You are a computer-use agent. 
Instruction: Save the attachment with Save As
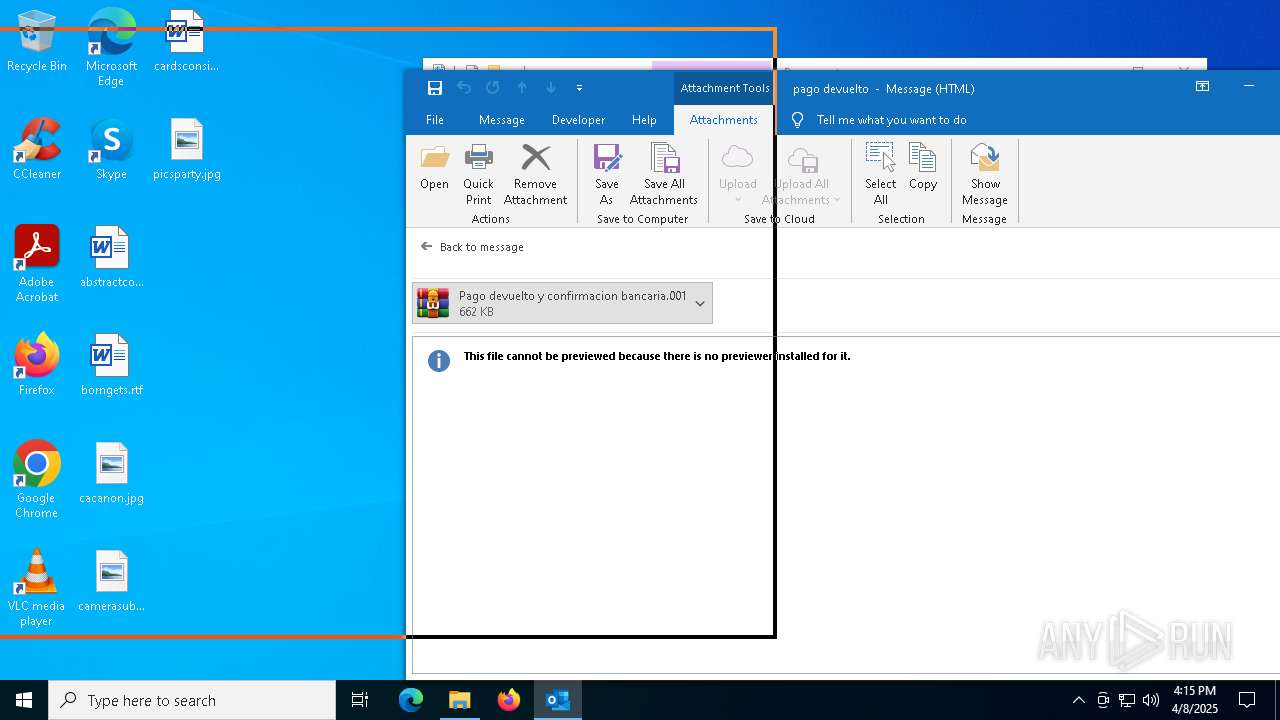point(607,175)
